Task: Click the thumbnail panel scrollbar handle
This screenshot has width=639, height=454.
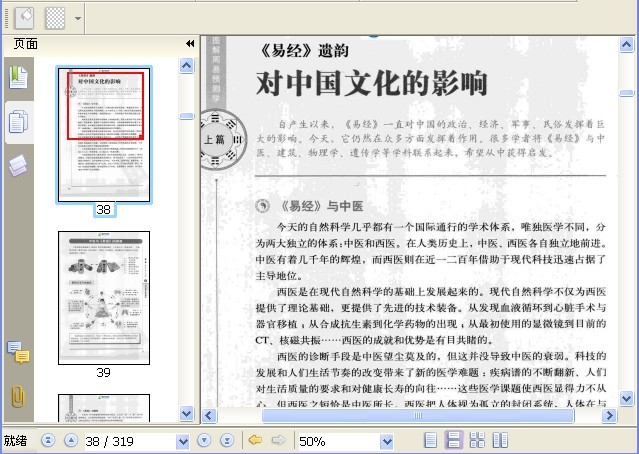Action: (x=187, y=116)
